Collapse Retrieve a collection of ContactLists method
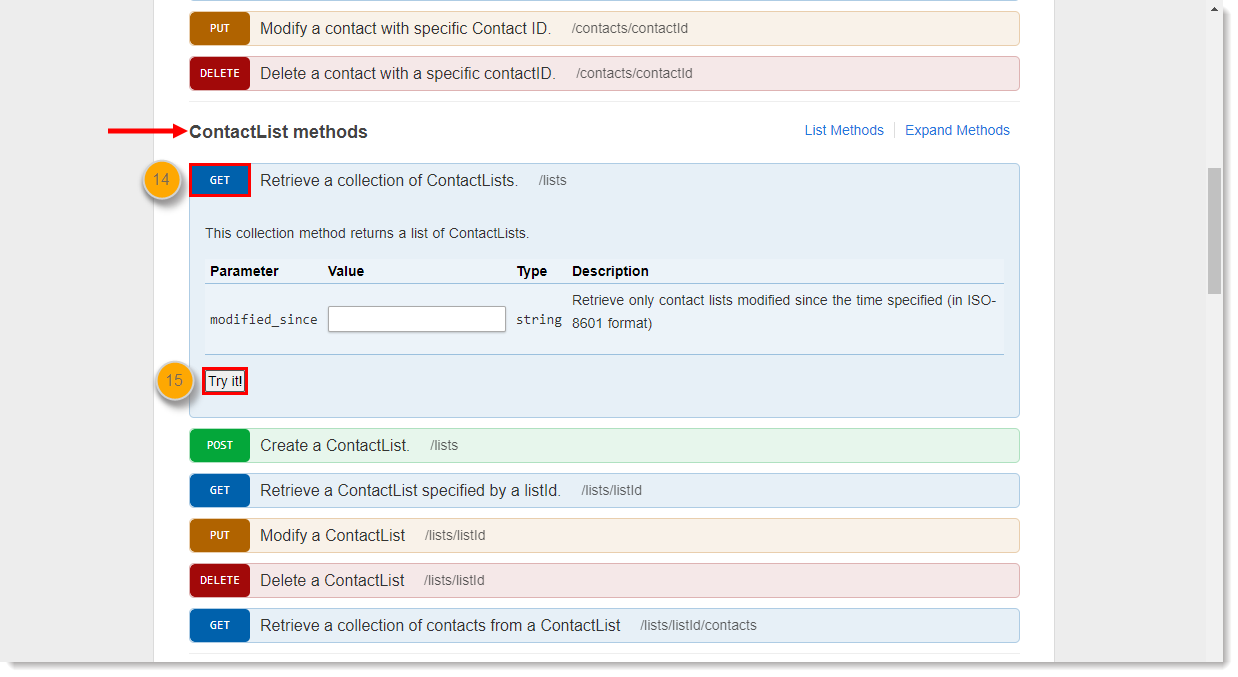Image resolution: width=1238 pixels, height=677 pixels. point(389,181)
